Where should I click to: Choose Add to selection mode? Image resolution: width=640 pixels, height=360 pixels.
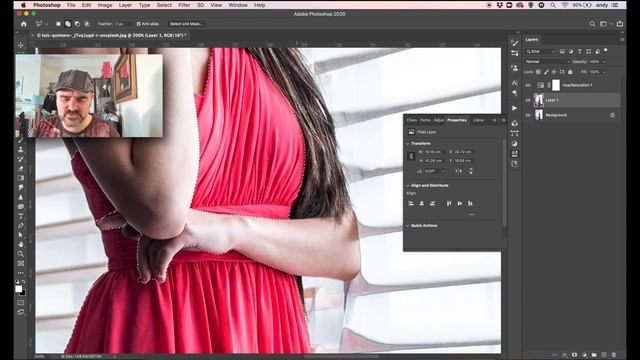[68, 24]
